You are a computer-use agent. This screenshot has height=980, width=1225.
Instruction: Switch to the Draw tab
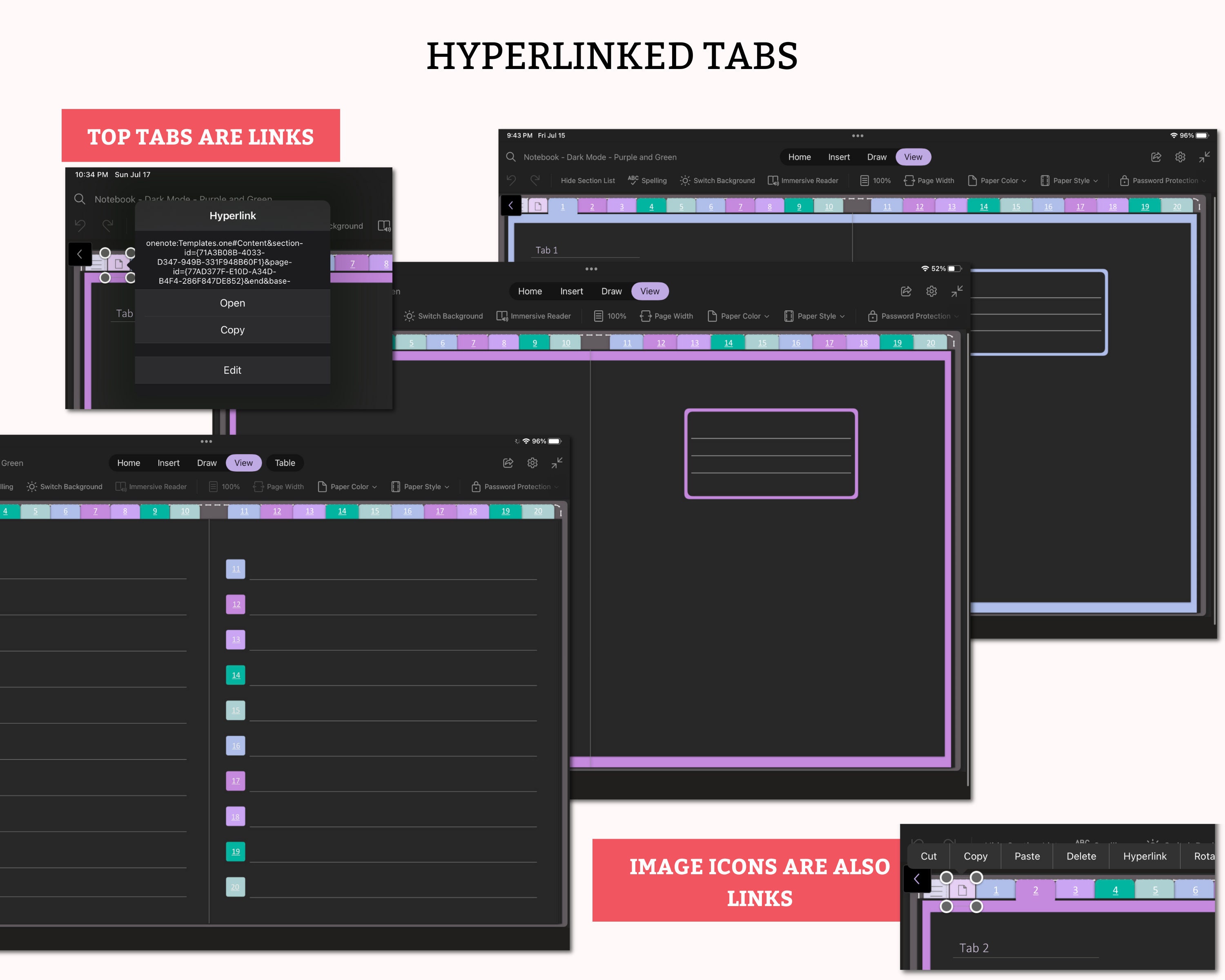pos(877,157)
